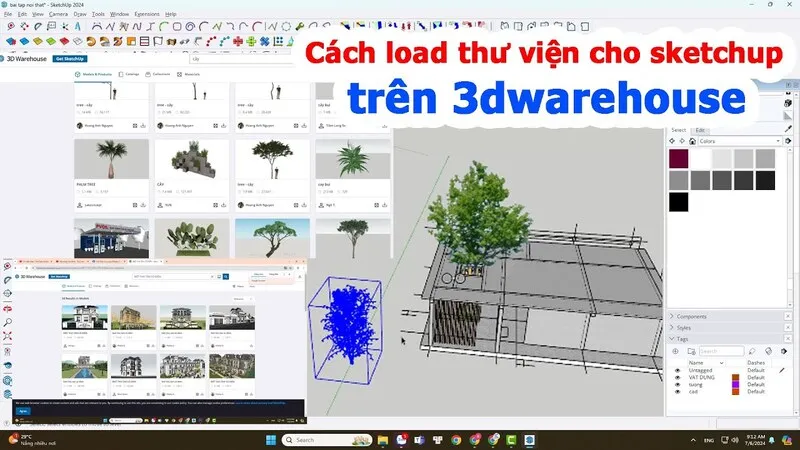Open the Chrome icon on the taskbar
The height and width of the screenshot is (450, 800).
point(456,440)
